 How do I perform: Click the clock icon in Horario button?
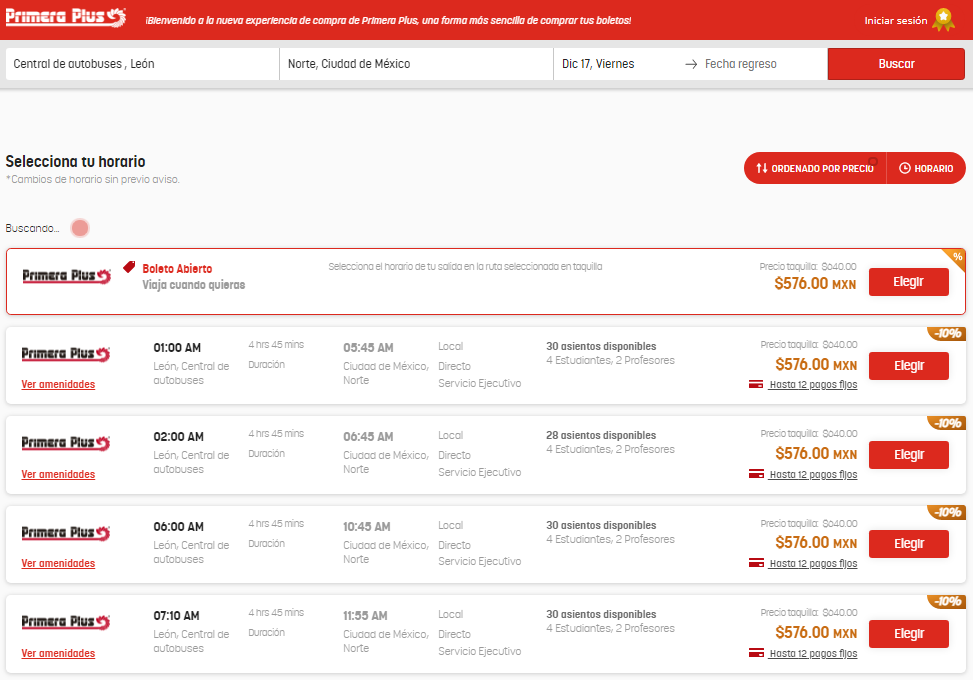coord(905,168)
